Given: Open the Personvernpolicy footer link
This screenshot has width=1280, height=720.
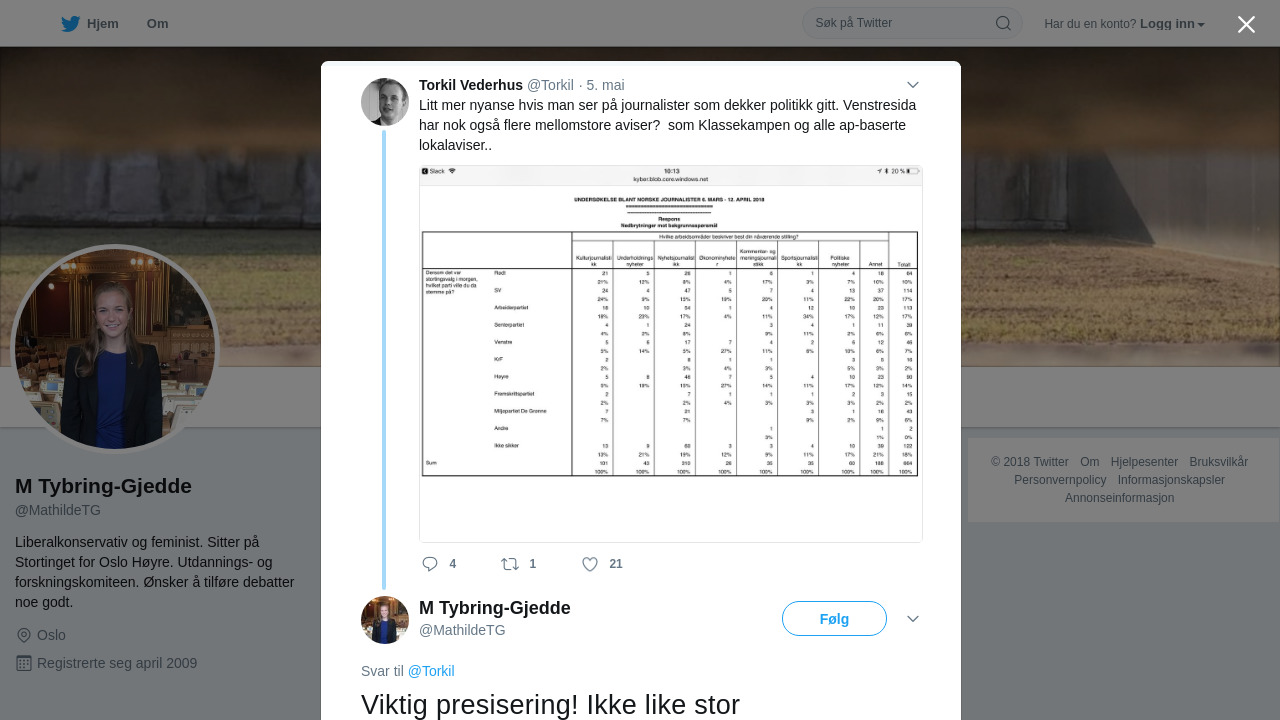Looking at the screenshot, I should [x=1060, y=480].
